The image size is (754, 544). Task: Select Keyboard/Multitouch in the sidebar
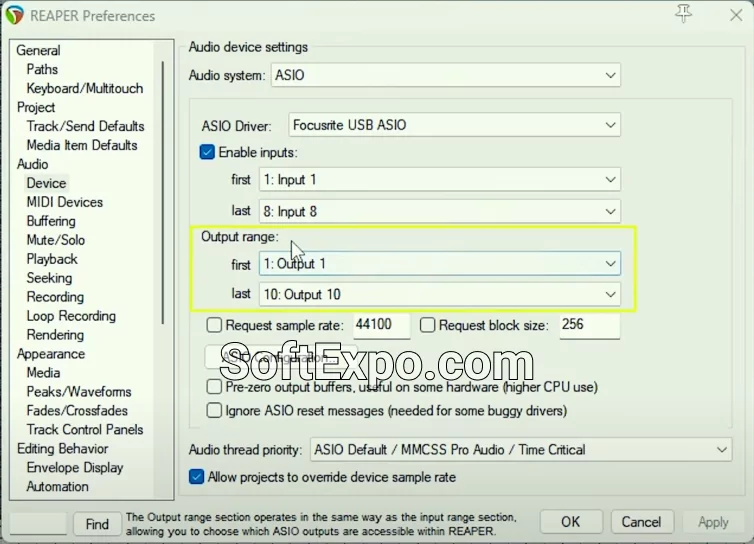pyautogui.click(x=84, y=88)
